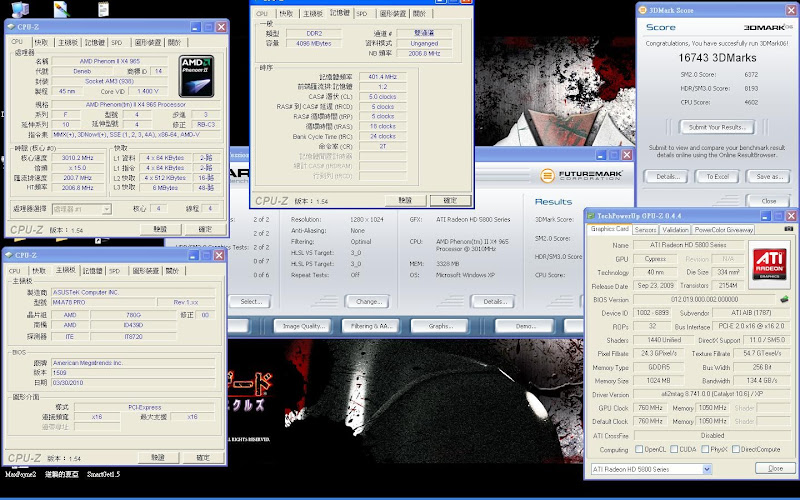Click the Submit Your Results button
800x500 pixels.
[x=717, y=127]
